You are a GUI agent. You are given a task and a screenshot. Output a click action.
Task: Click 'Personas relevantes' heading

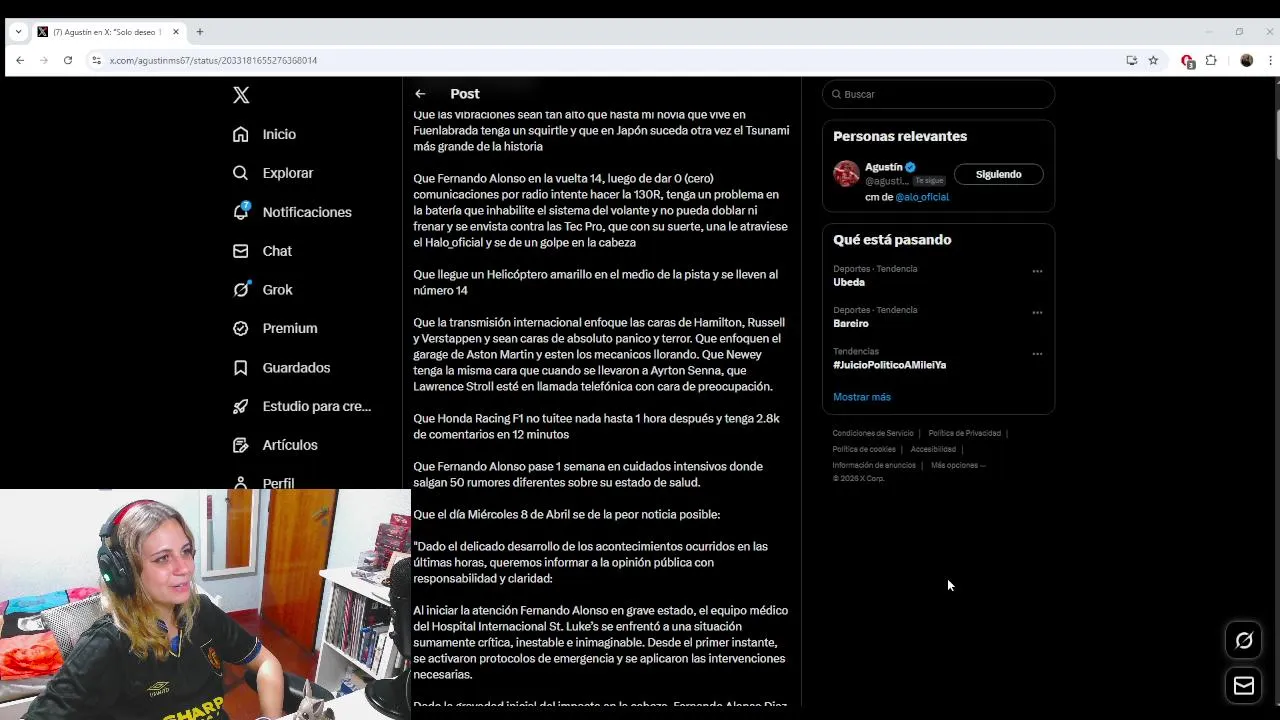click(x=900, y=136)
